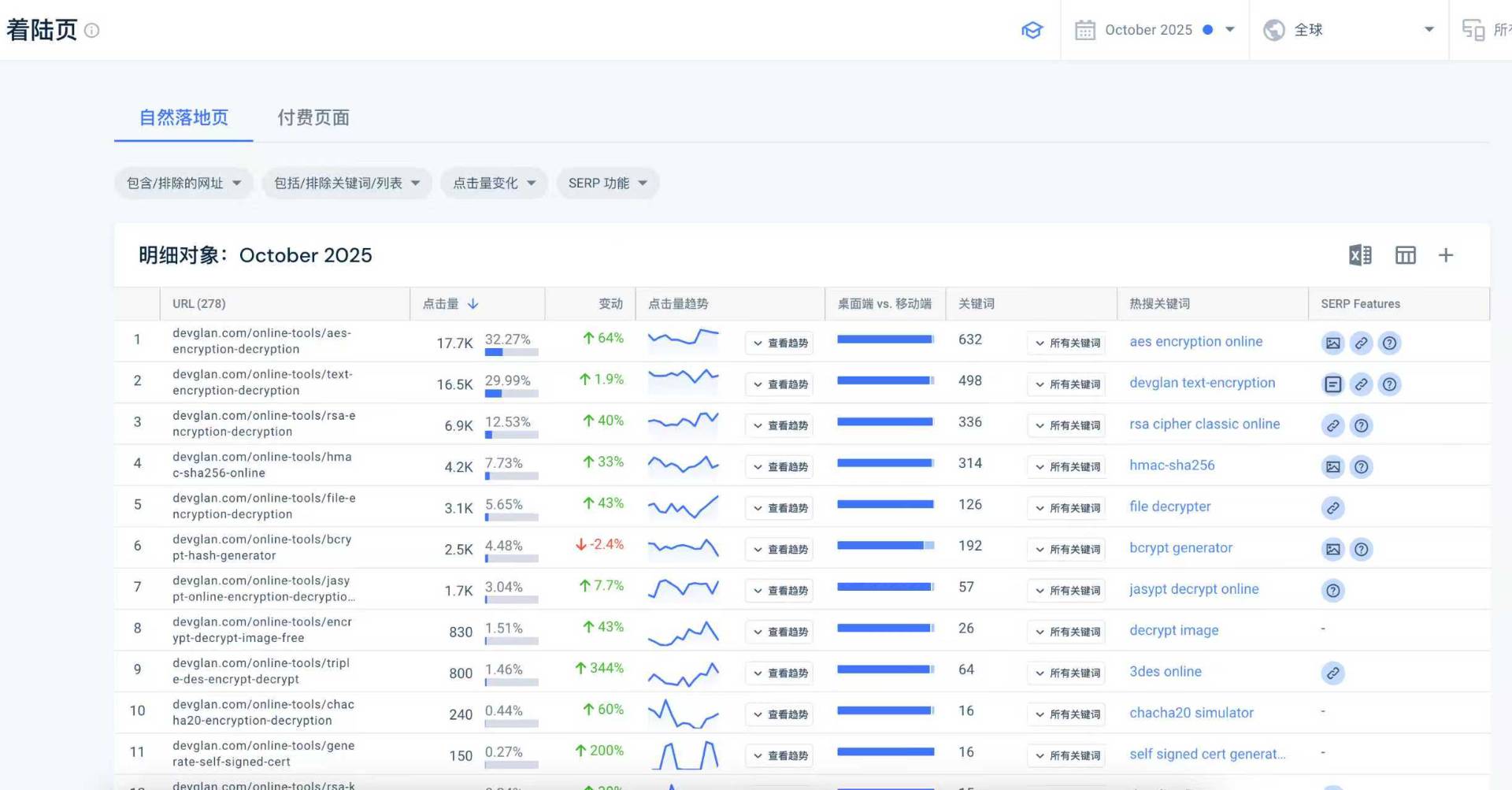1512x790 pixels.
Task: Open the devglan text-encryption keyword link
Action: pyautogui.click(x=1203, y=383)
